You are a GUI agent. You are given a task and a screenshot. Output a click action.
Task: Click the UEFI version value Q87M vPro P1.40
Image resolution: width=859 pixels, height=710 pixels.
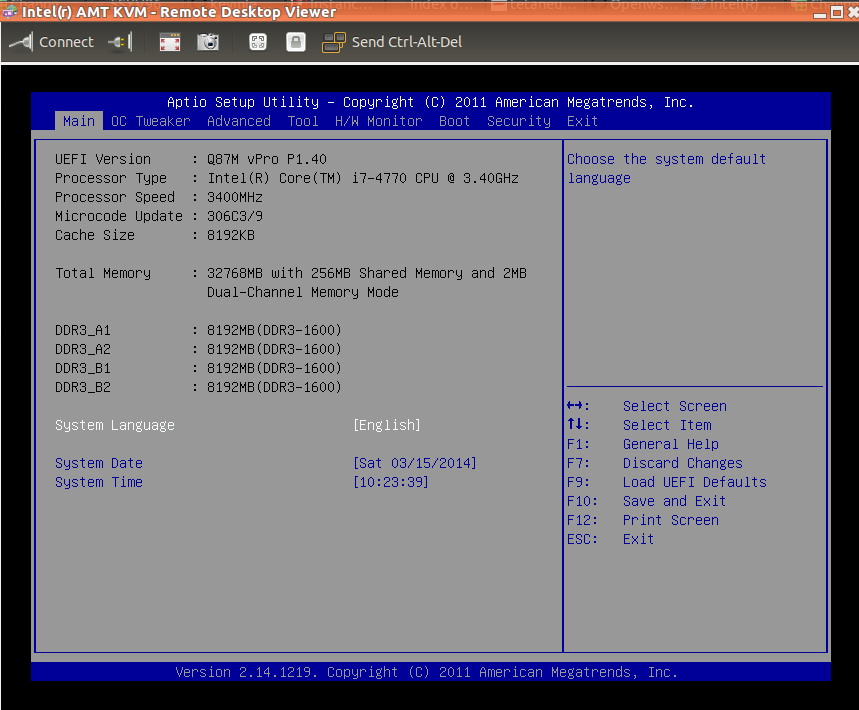(x=267, y=159)
